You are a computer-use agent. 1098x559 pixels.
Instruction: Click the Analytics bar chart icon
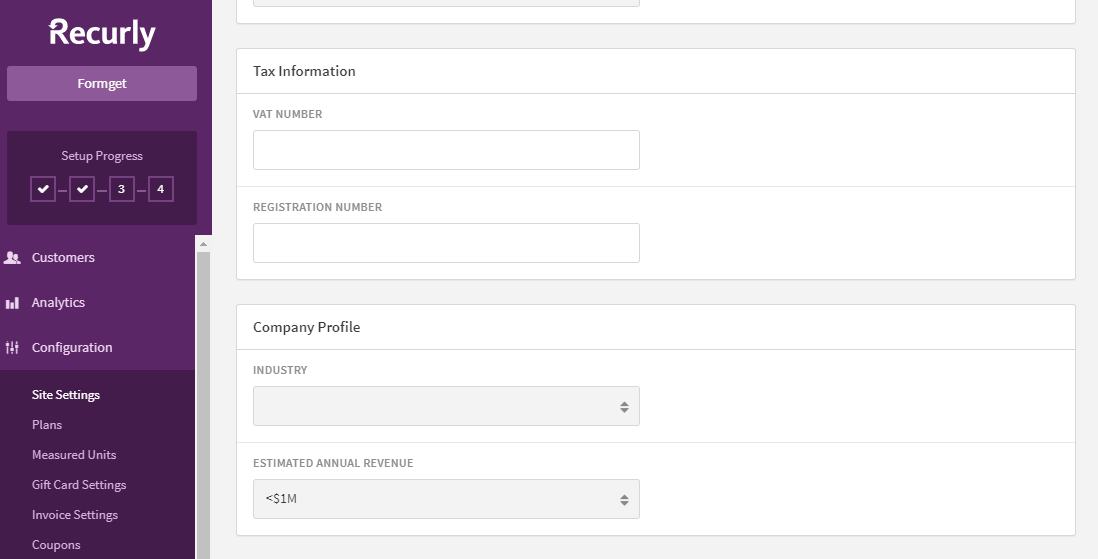[13, 303]
